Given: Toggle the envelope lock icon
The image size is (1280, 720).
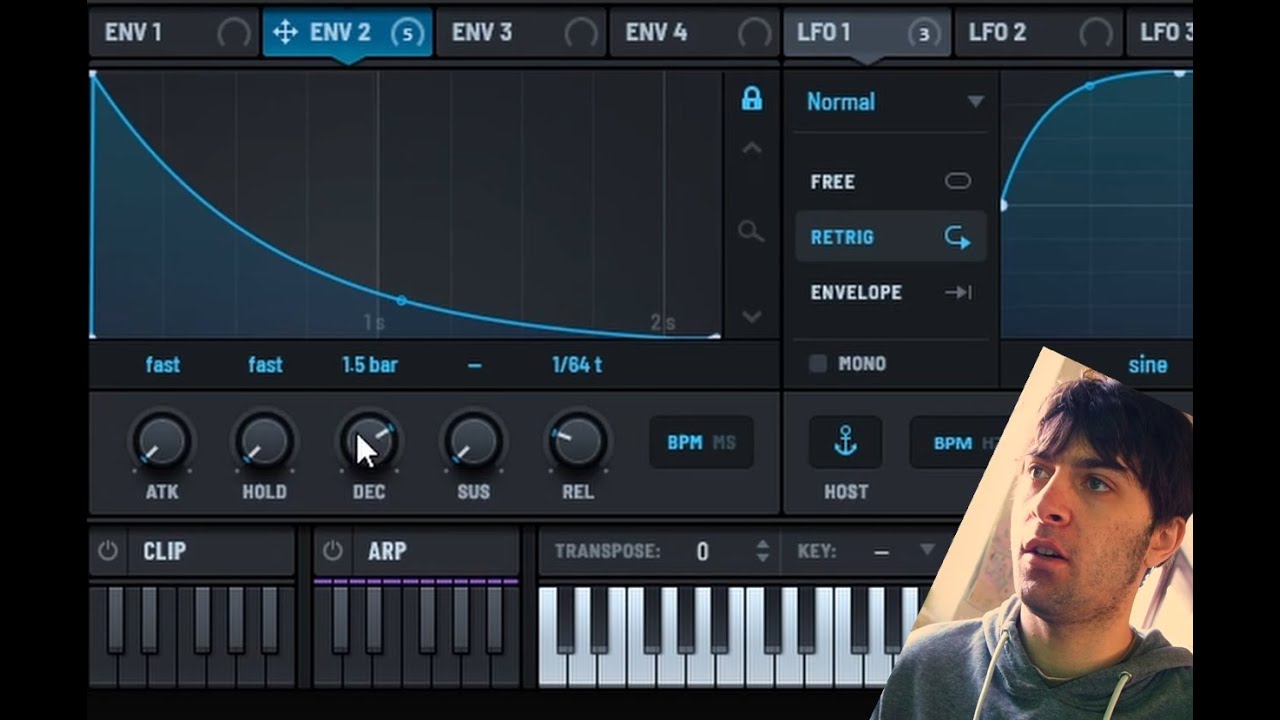Looking at the screenshot, I should [x=751, y=98].
